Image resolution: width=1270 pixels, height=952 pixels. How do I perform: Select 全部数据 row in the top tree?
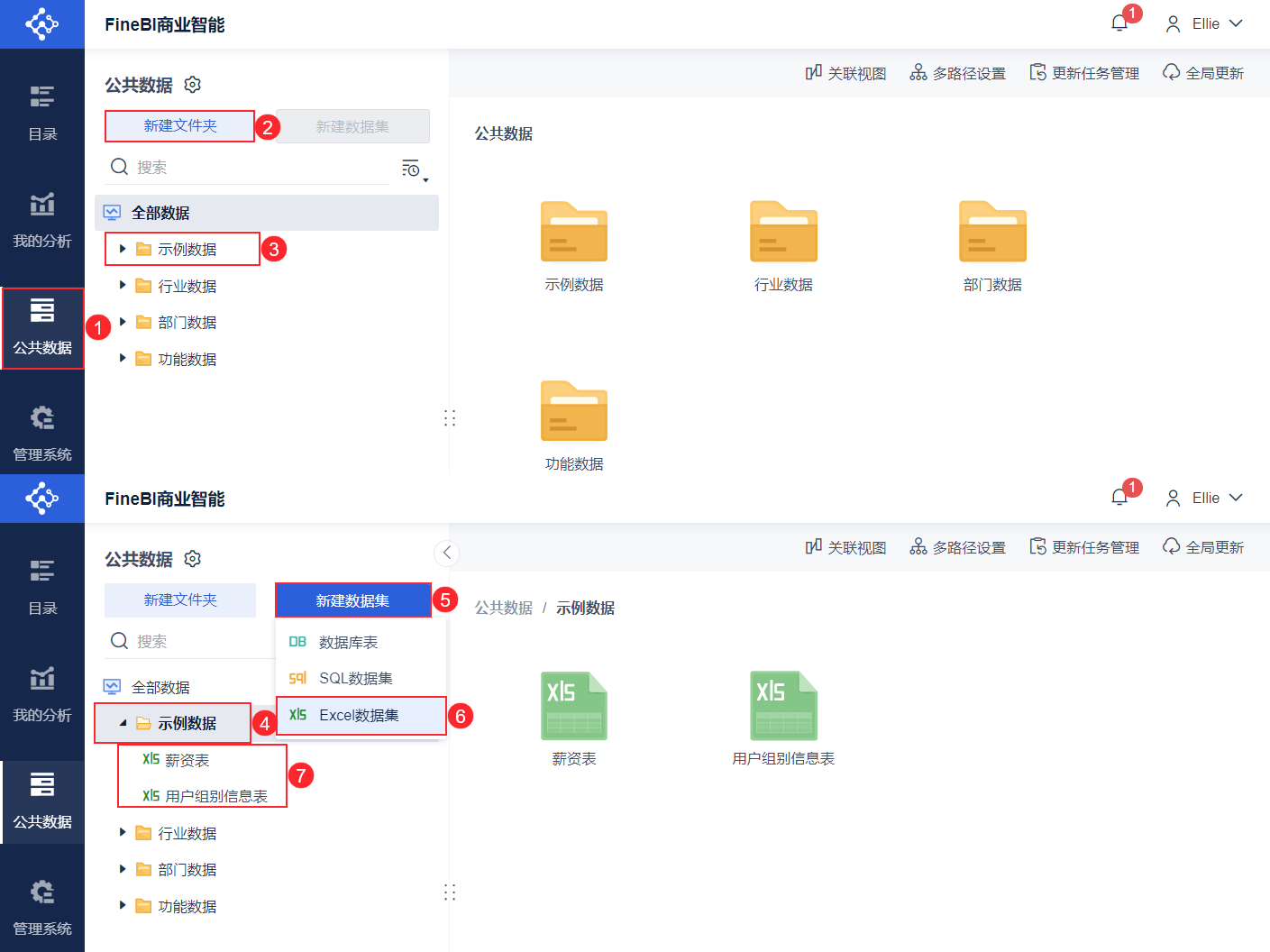tap(267, 213)
